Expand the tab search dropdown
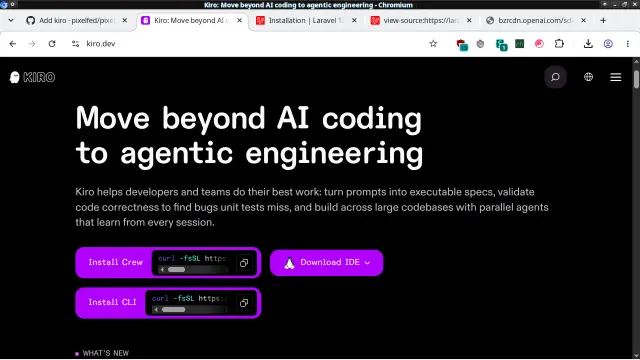The height and width of the screenshot is (360, 640). [x=11, y=20]
